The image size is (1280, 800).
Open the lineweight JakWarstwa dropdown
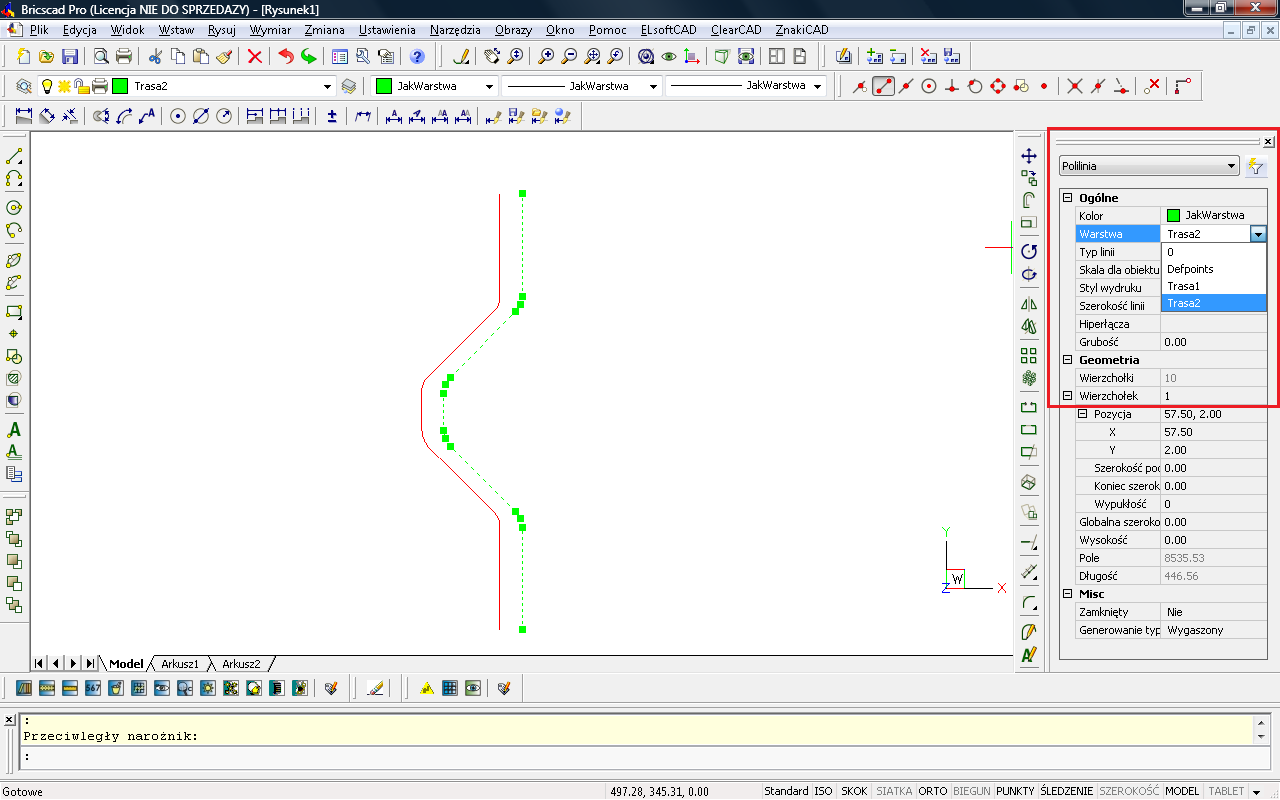(x=819, y=87)
